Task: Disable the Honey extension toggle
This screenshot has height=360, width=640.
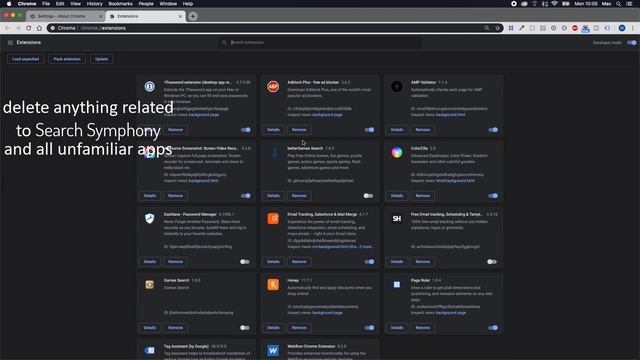Action: click(x=369, y=328)
